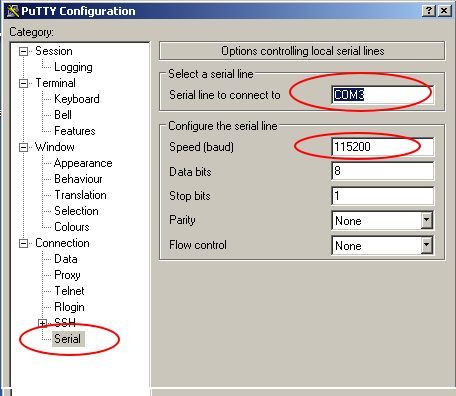Image resolution: width=456 pixels, height=396 pixels.
Task: Click the help question mark button
Action: click(429, 11)
